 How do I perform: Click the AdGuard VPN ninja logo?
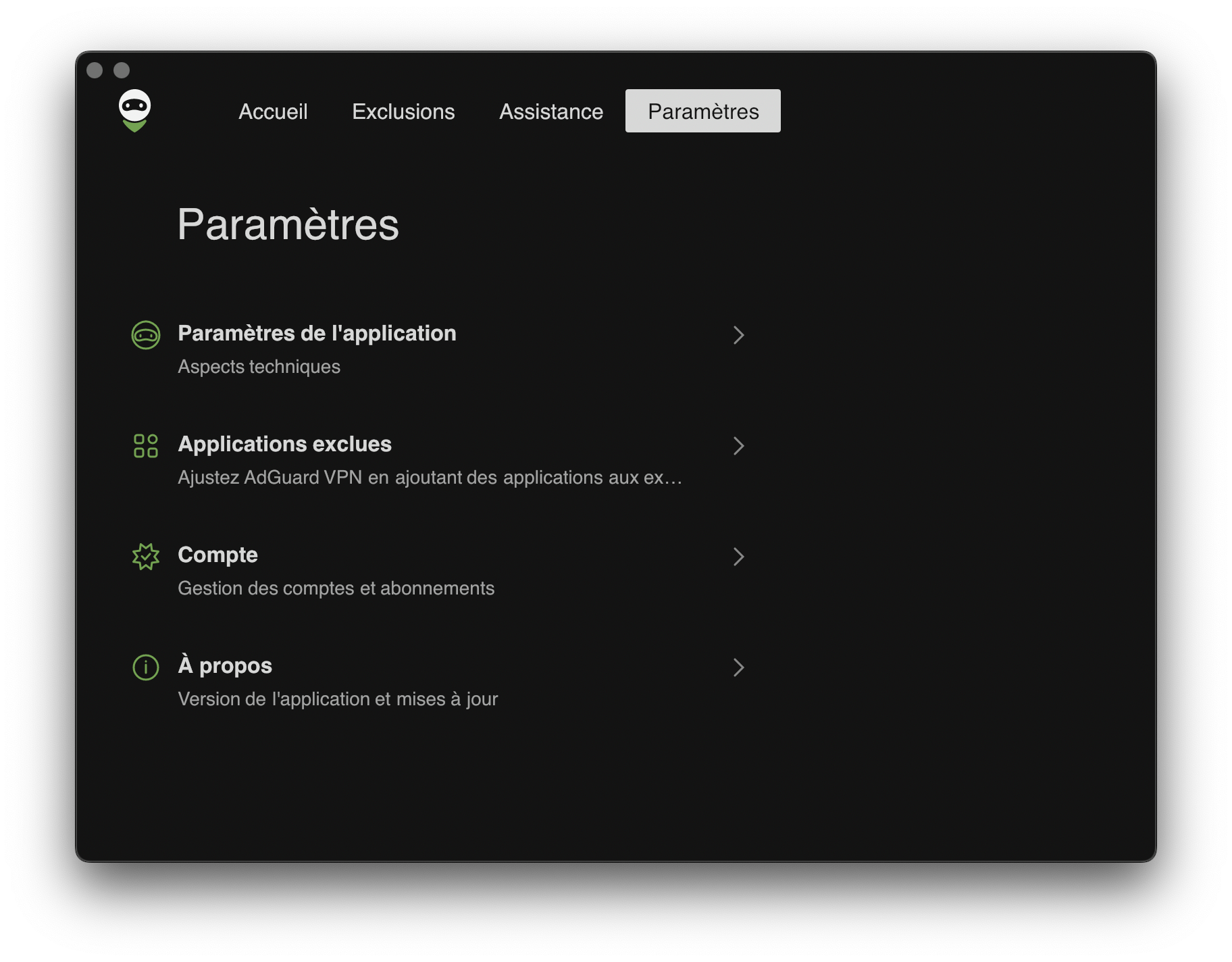[x=134, y=111]
